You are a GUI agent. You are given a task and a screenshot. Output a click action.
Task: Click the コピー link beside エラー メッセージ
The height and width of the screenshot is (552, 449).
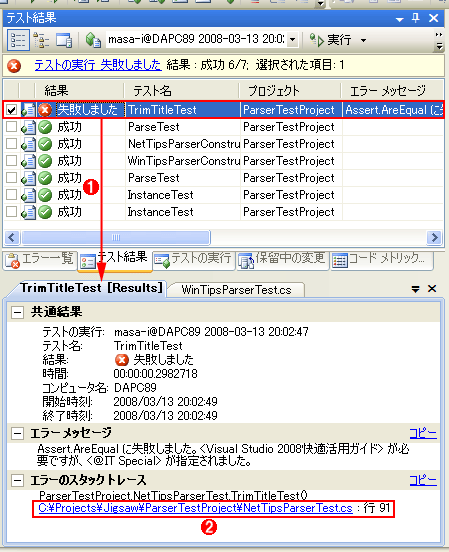coord(423,433)
